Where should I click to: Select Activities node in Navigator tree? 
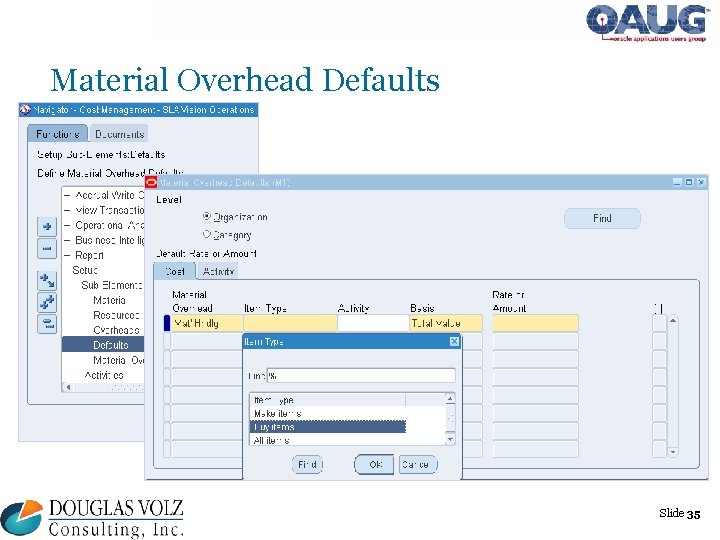coord(104,375)
